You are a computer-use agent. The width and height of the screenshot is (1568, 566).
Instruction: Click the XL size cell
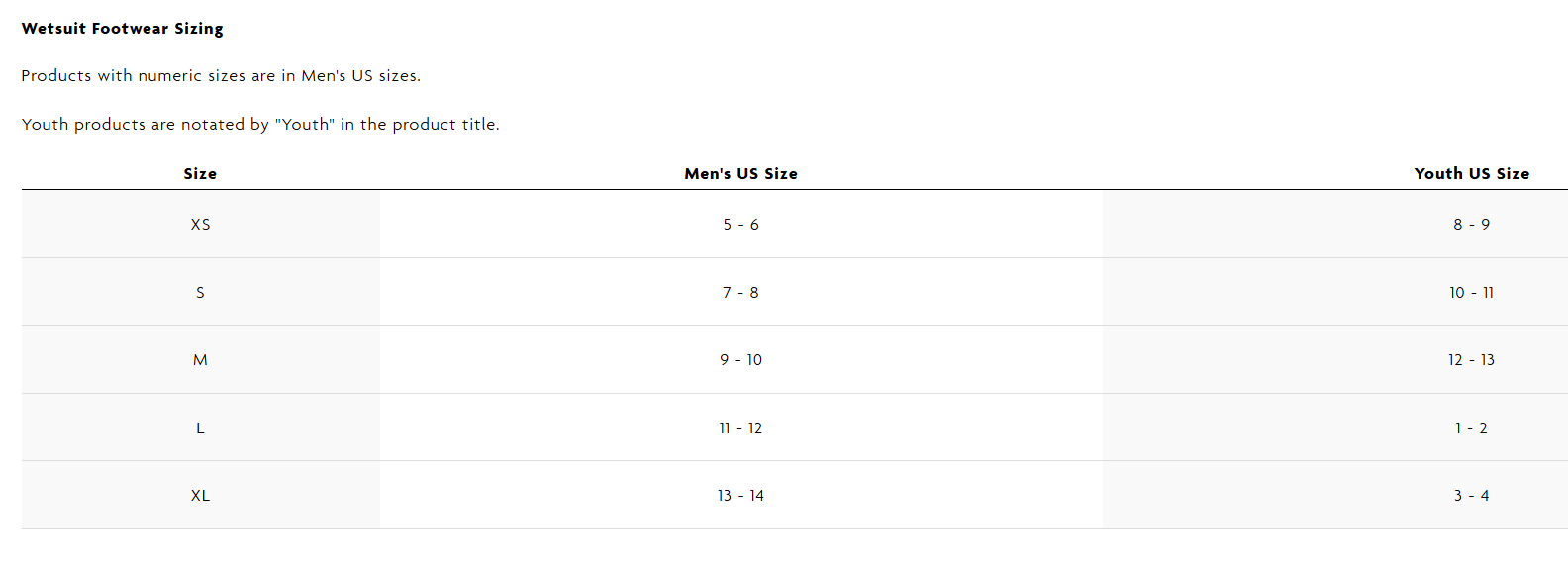(201, 496)
